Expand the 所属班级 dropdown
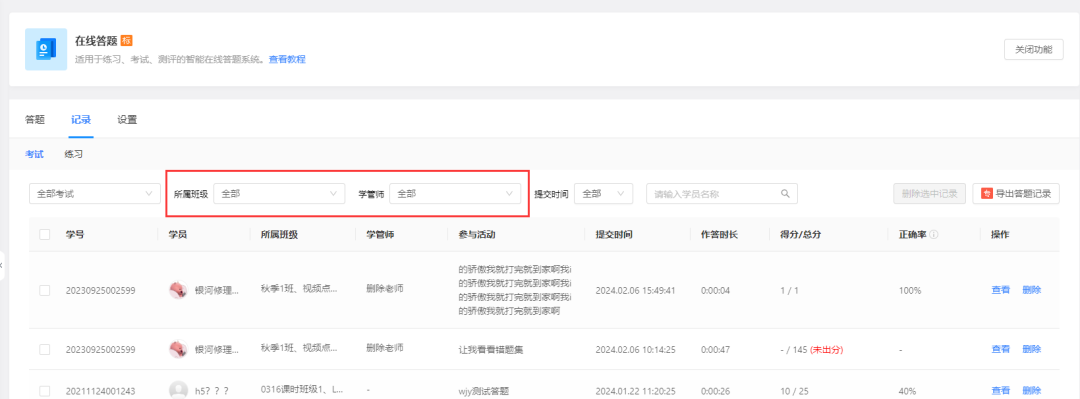 (x=279, y=194)
